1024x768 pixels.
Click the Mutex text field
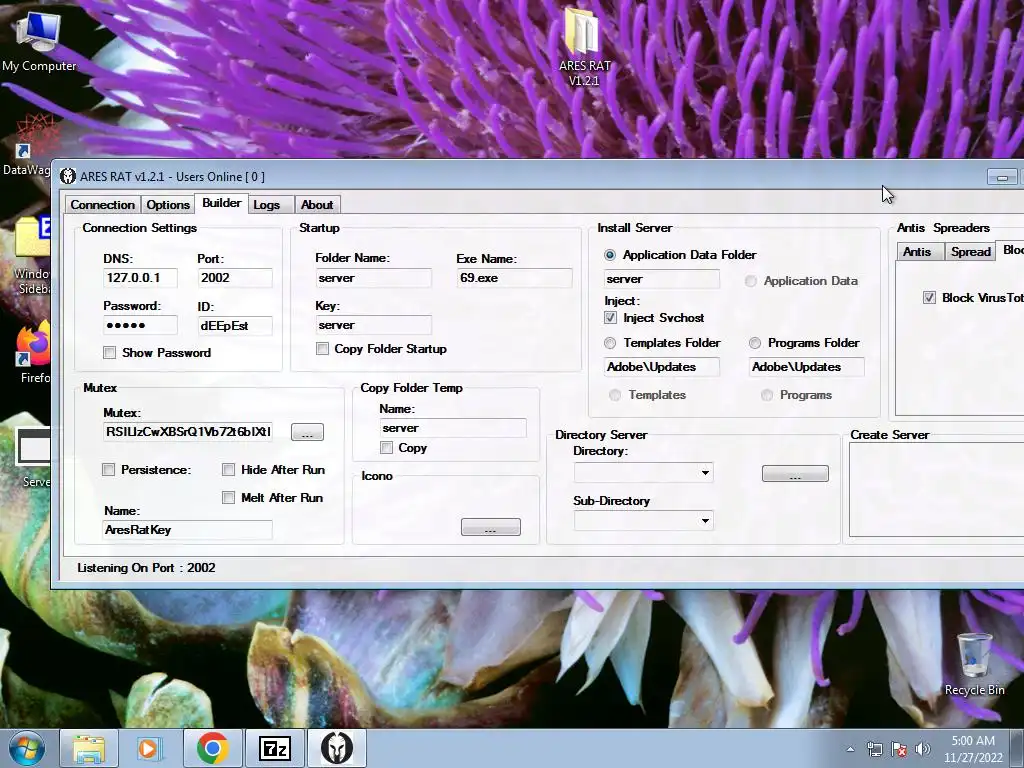coord(188,432)
